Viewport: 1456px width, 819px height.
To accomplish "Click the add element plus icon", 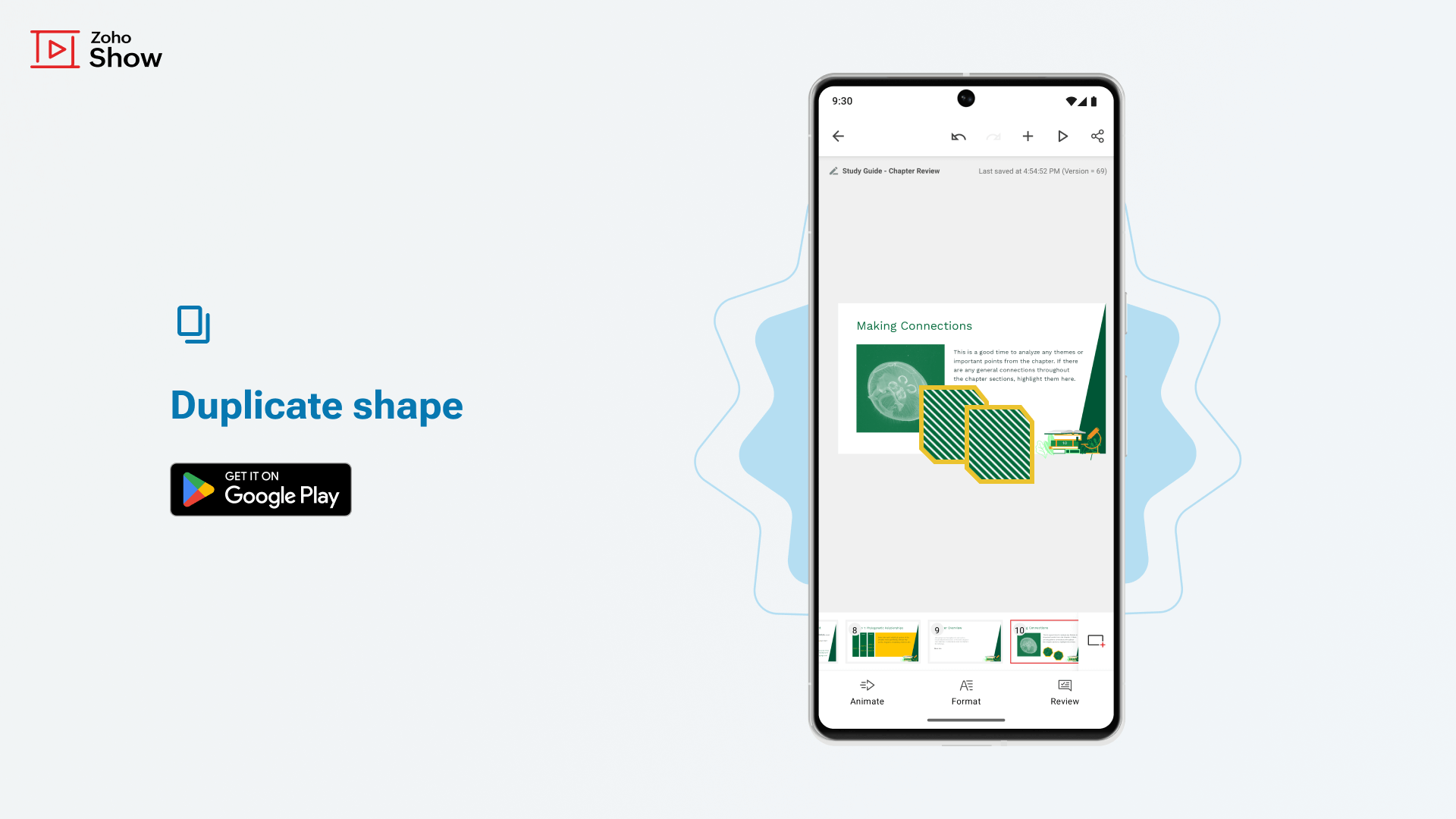I will pos(1027,136).
